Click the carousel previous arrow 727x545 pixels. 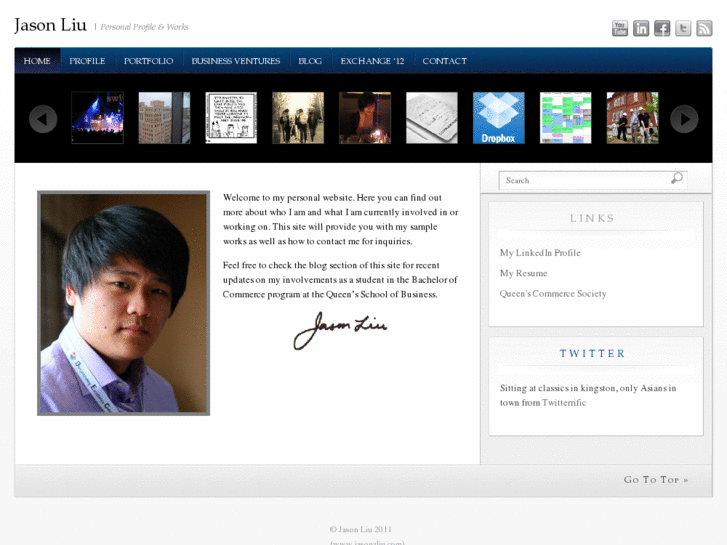point(43,119)
